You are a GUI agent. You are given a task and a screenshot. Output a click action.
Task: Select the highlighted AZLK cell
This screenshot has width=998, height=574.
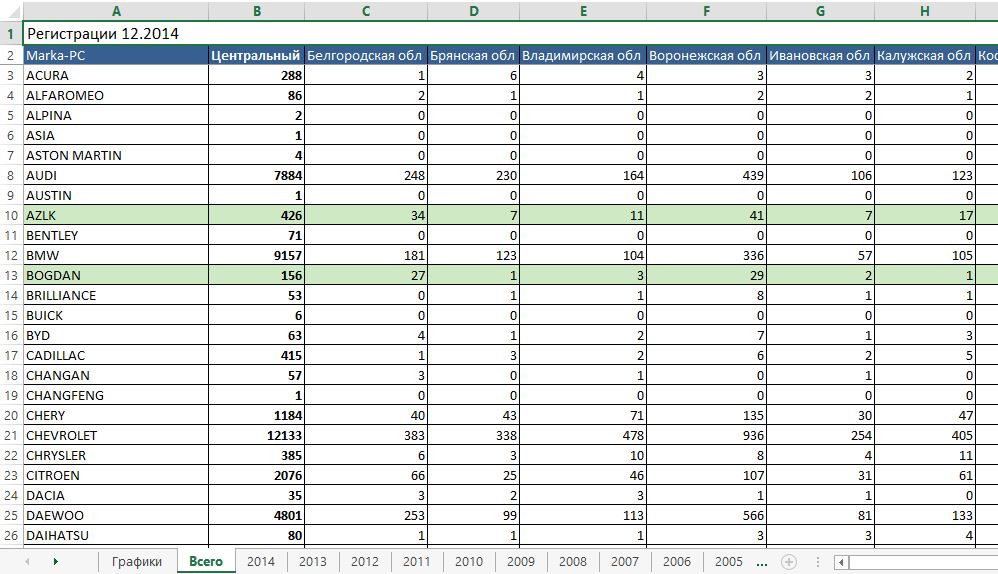[x=116, y=215]
